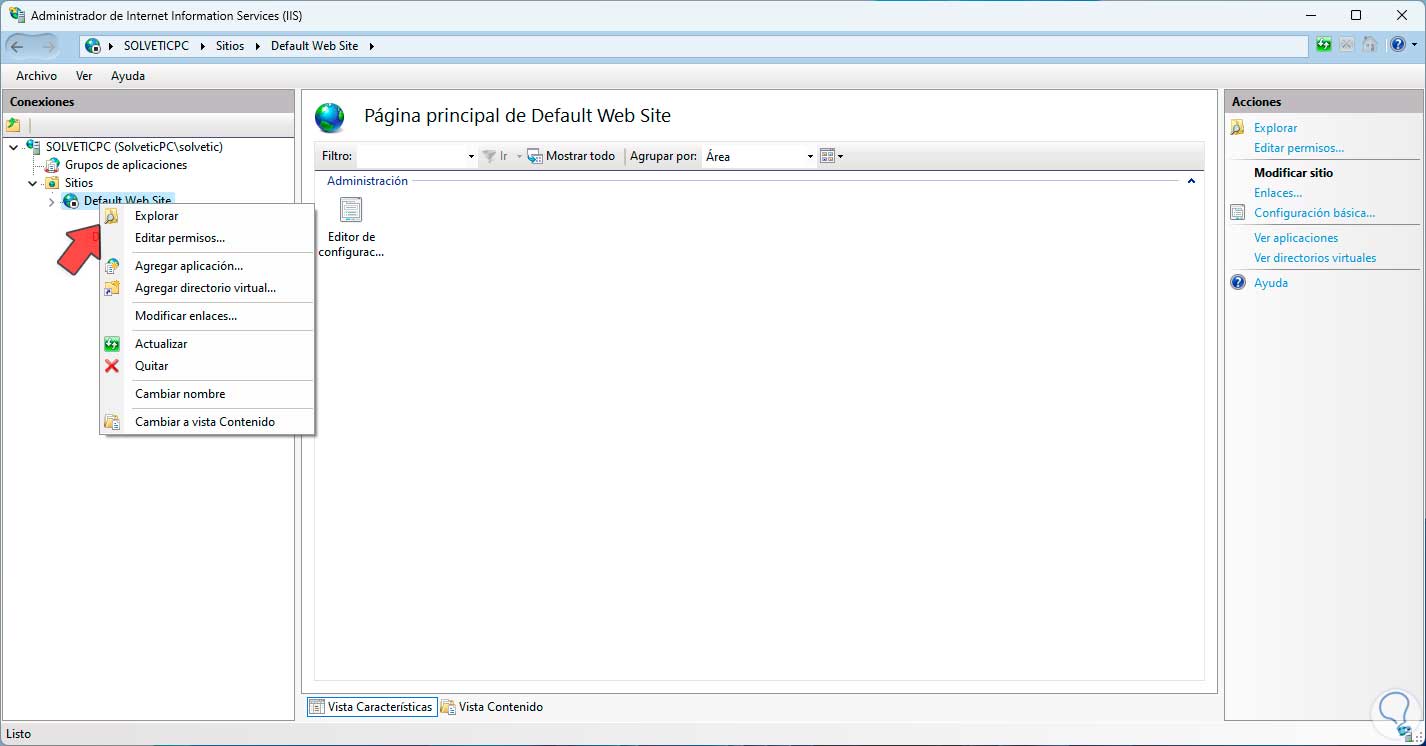Viewport: 1426px width, 746px height.
Task: Click Default Web Site in the address breadcrumb
Action: (x=314, y=46)
